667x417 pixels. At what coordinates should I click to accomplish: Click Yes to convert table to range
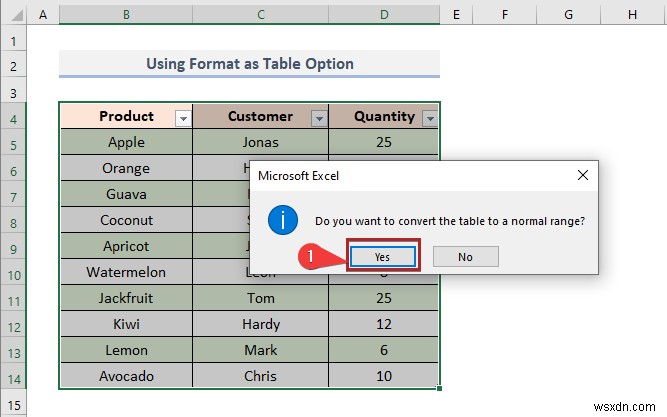(382, 257)
